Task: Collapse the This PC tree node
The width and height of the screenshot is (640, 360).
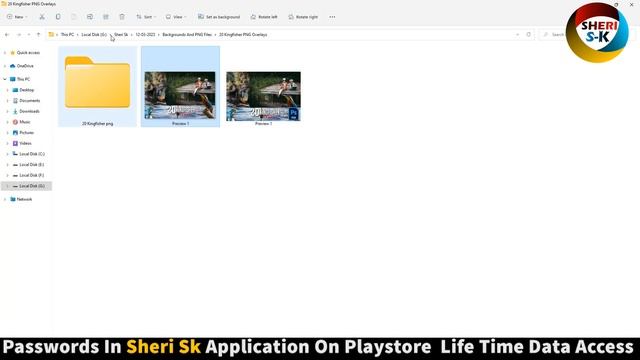Action: tap(5, 79)
